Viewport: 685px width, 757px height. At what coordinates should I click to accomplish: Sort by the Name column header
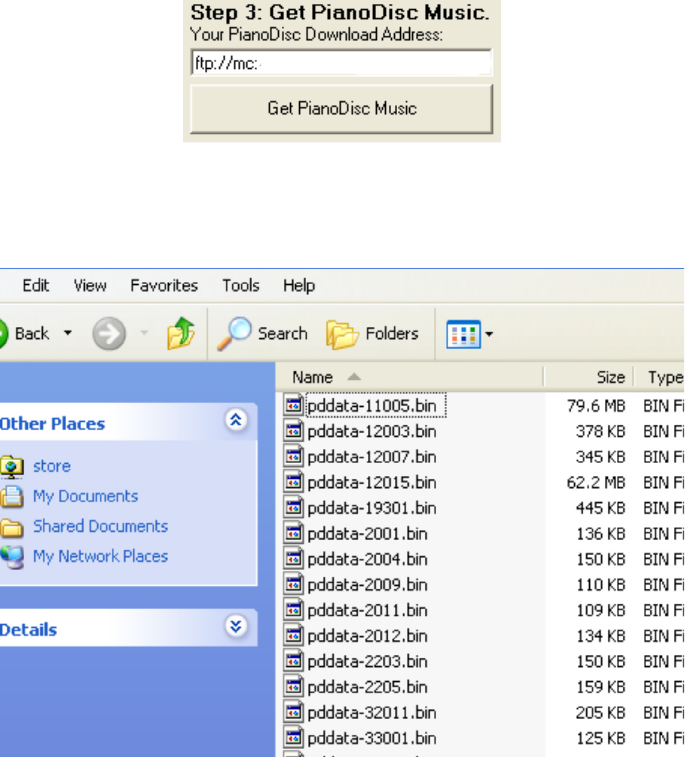[x=410, y=377]
